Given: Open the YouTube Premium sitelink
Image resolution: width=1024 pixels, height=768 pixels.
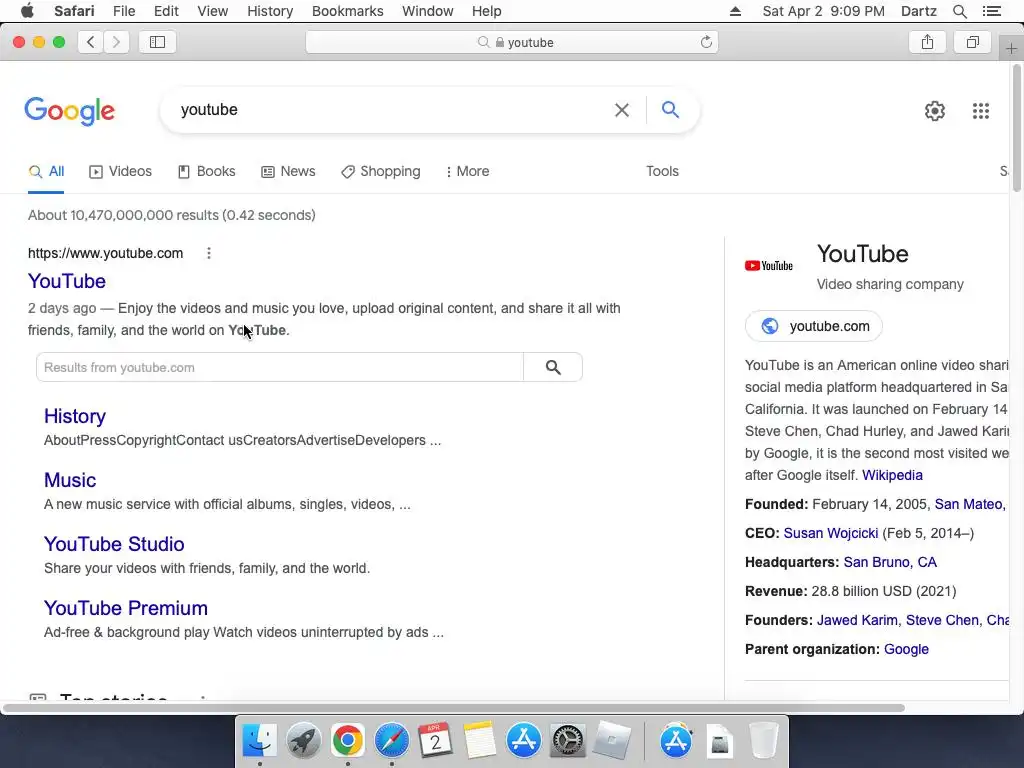Looking at the screenshot, I should coord(125,609).
